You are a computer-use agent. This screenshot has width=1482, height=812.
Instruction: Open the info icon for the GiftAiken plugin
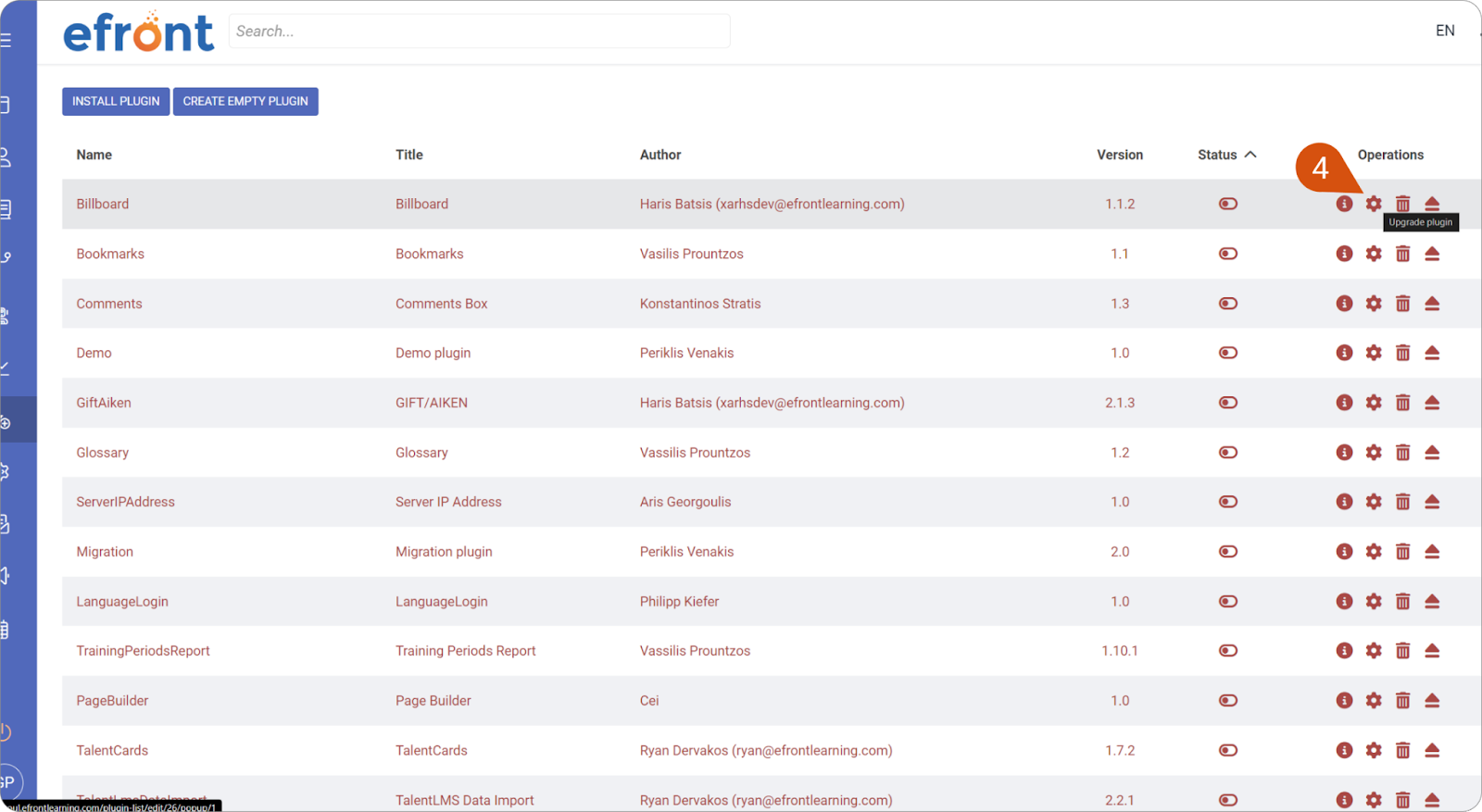point(1344,403)
